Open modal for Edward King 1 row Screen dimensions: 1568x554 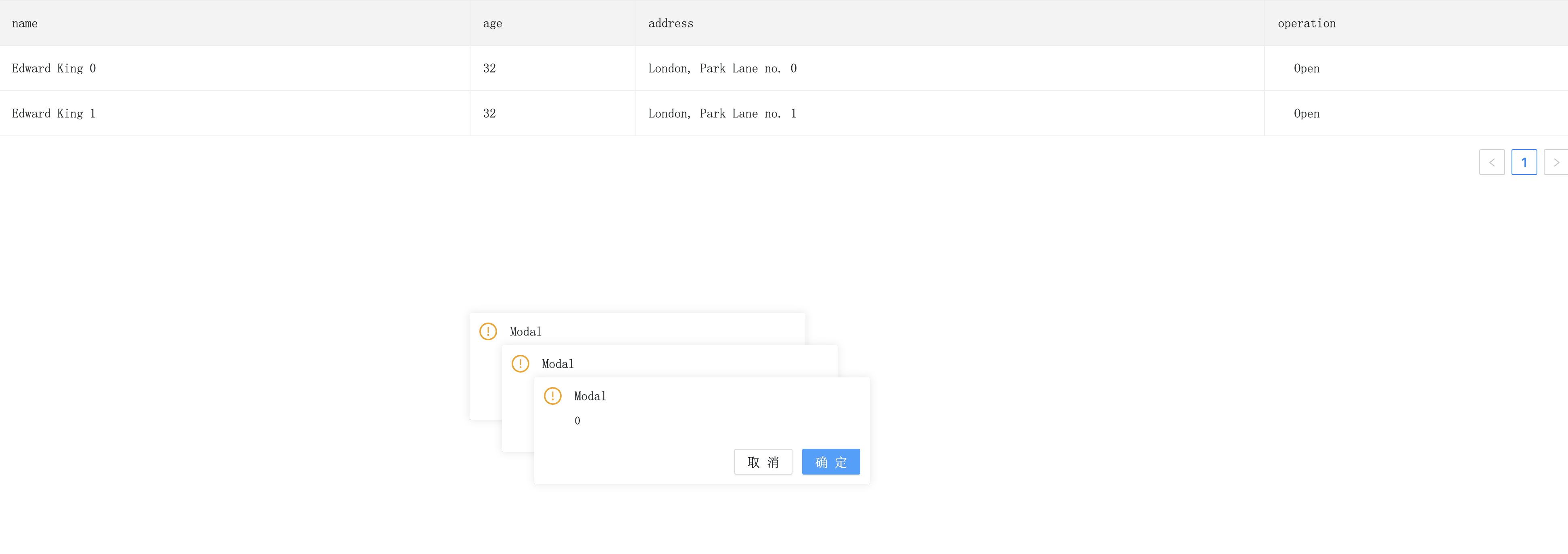point(1306,114)
